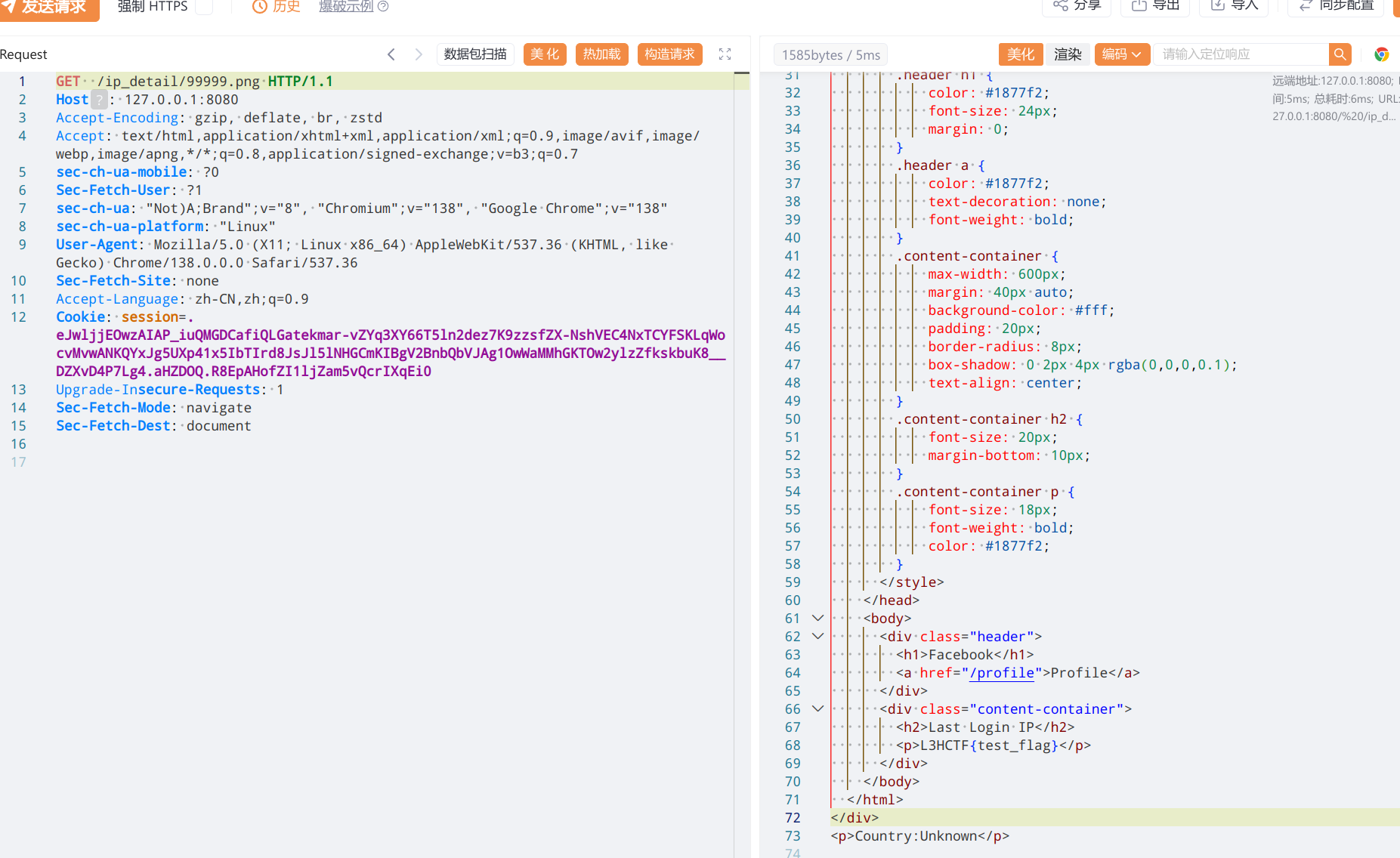Toggle the Force HTTPS (强制 HTTPS) checkbox

pyautogui.click(x=204, y=7)
